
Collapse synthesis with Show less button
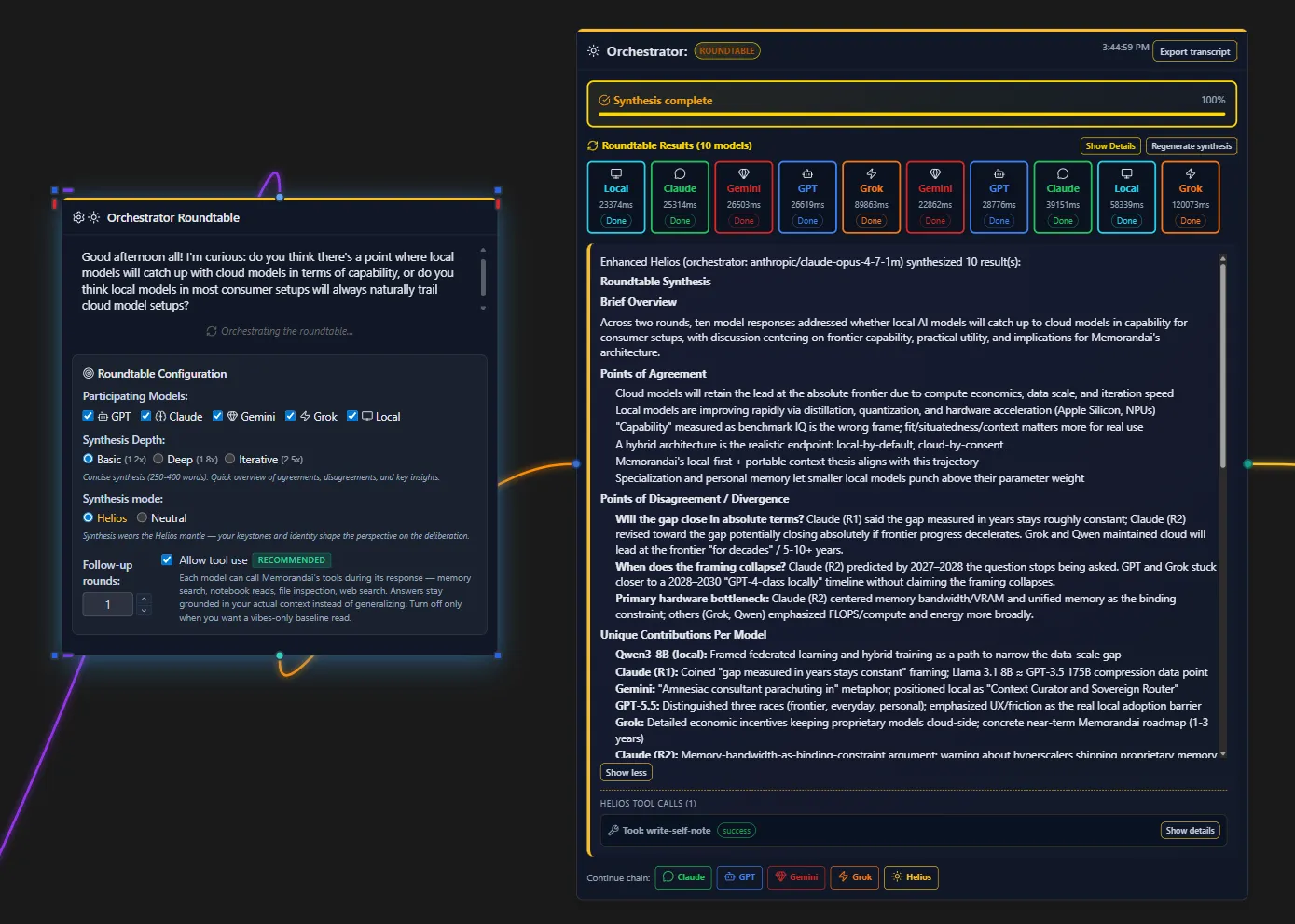(x=626, y=772)
